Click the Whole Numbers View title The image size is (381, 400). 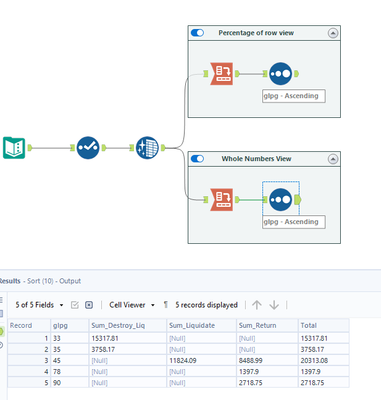click(x=256, y=159)
